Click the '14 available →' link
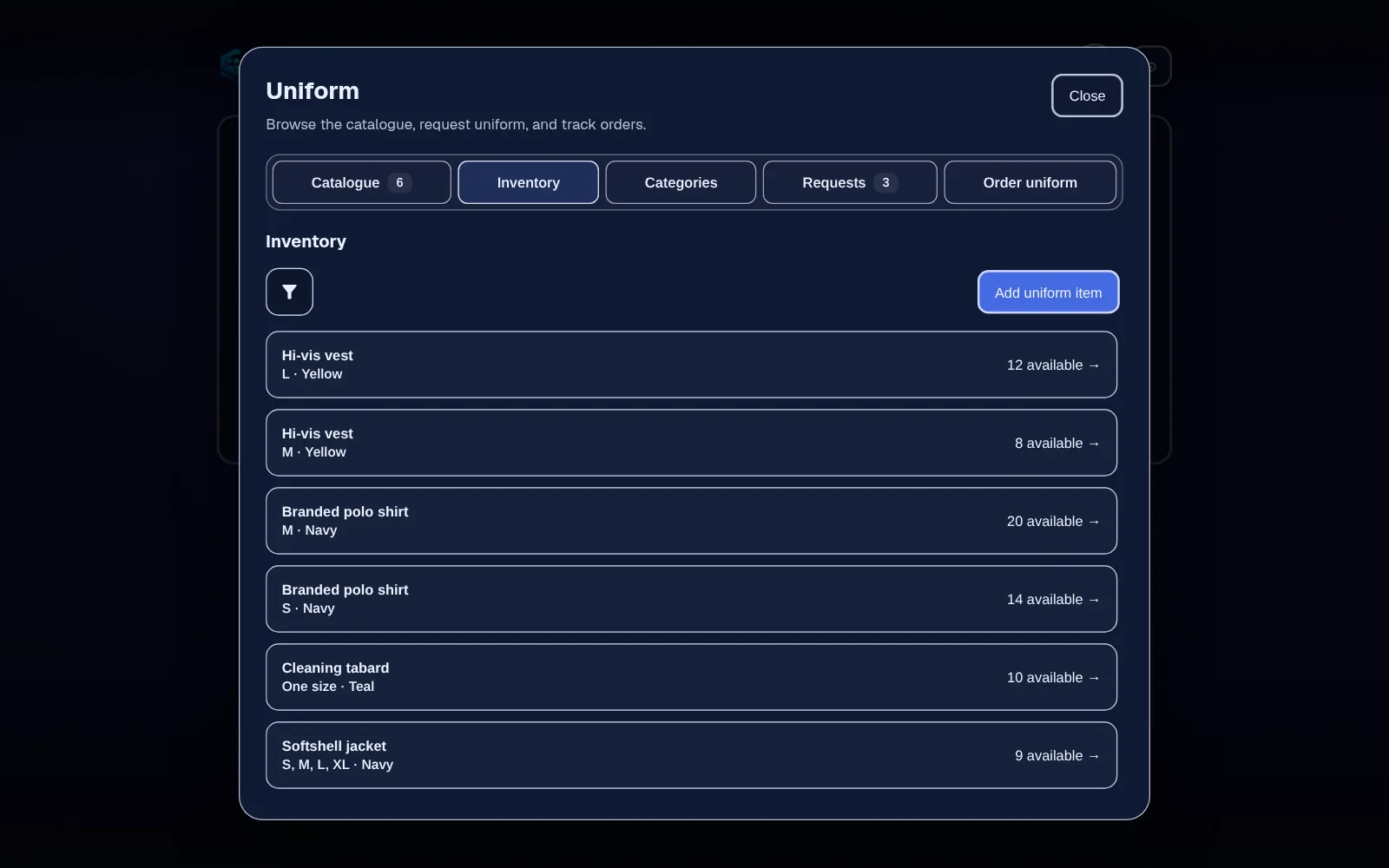The width and height of the screenshot is (1389, 868). point(1053,600)
